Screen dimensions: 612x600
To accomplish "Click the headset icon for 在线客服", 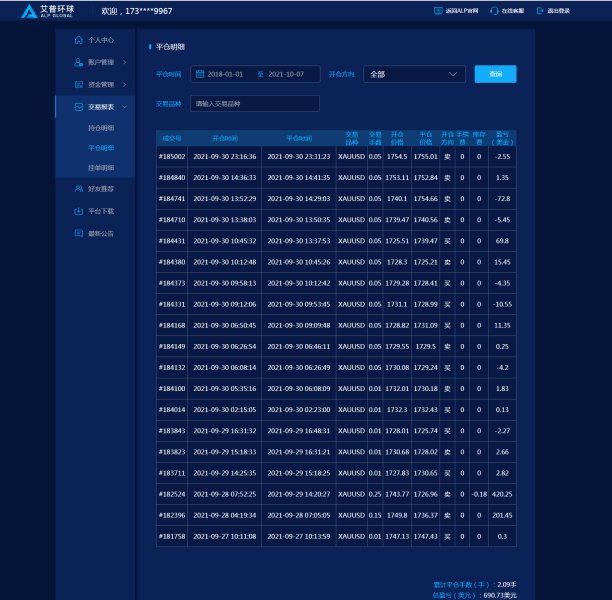I will (x=494, y=11).
